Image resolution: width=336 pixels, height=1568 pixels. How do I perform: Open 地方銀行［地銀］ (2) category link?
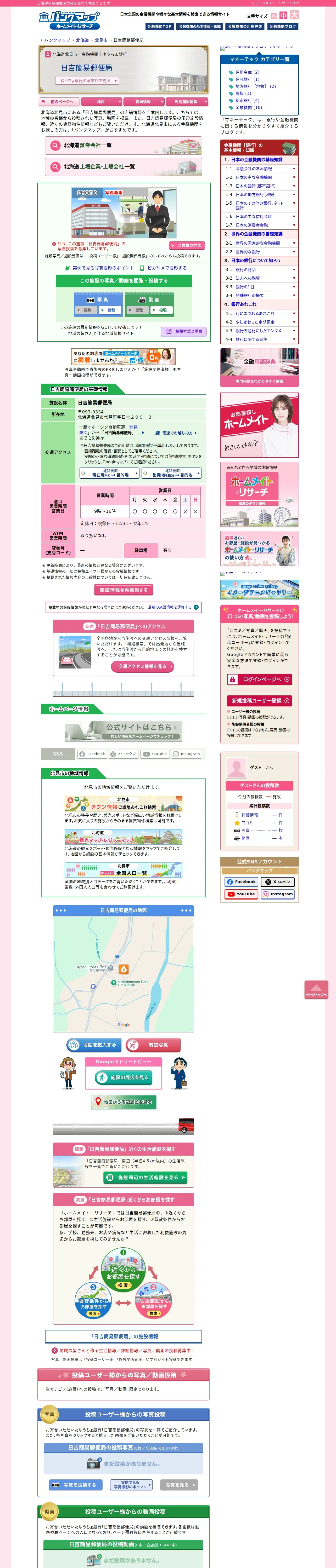255,87
